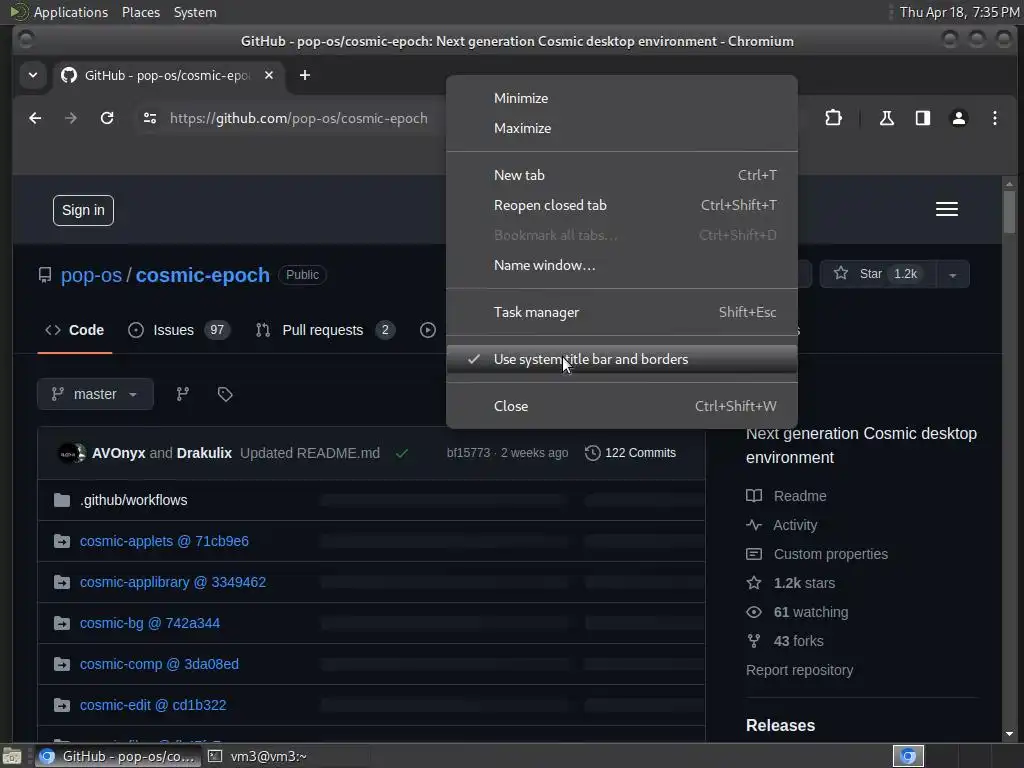
Task: Click AVOnyx author name
Action: tap(118, 453)
